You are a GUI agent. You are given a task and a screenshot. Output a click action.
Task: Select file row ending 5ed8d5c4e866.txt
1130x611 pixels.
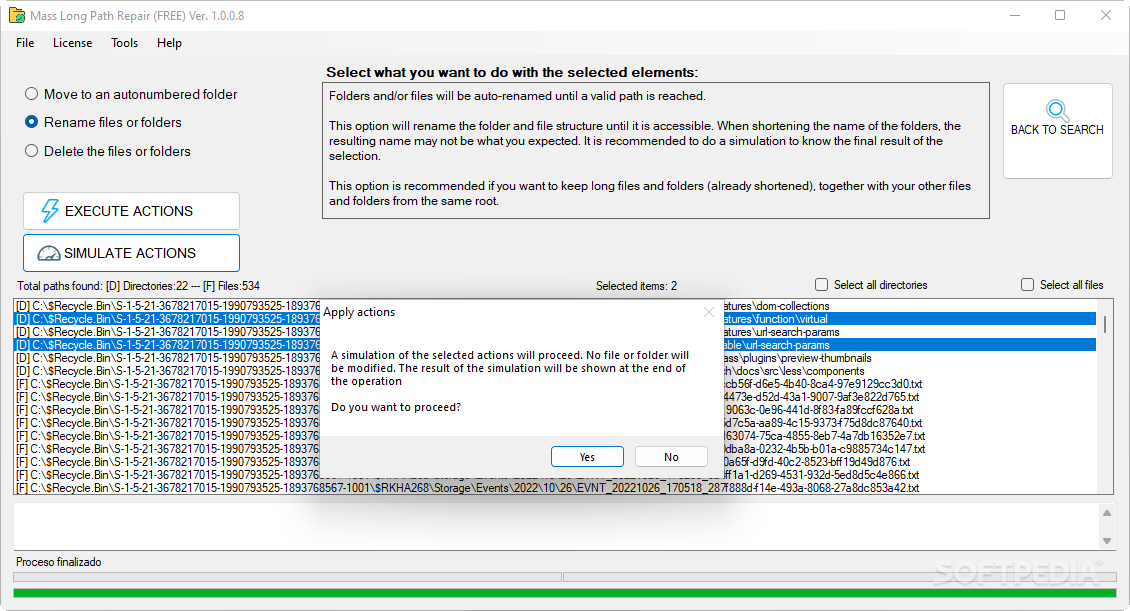(x=556, y=475)
